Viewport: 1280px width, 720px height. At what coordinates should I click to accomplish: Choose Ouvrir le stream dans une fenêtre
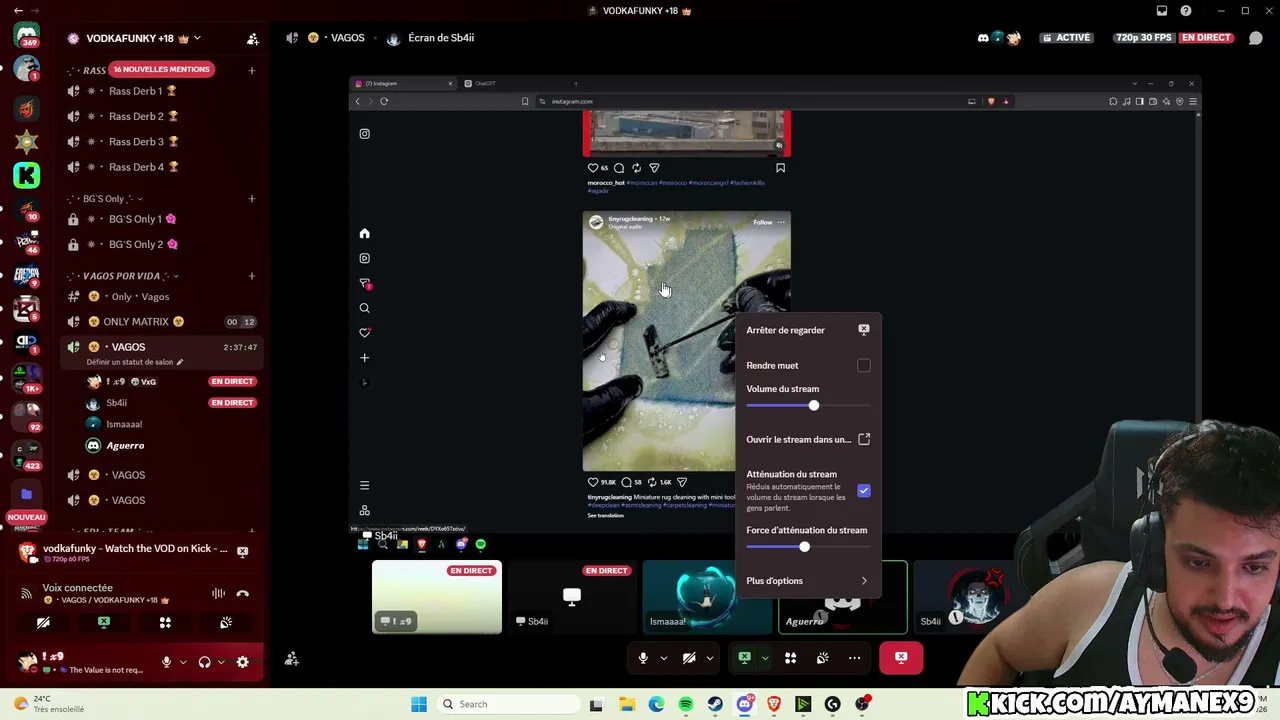coord(808,439)
